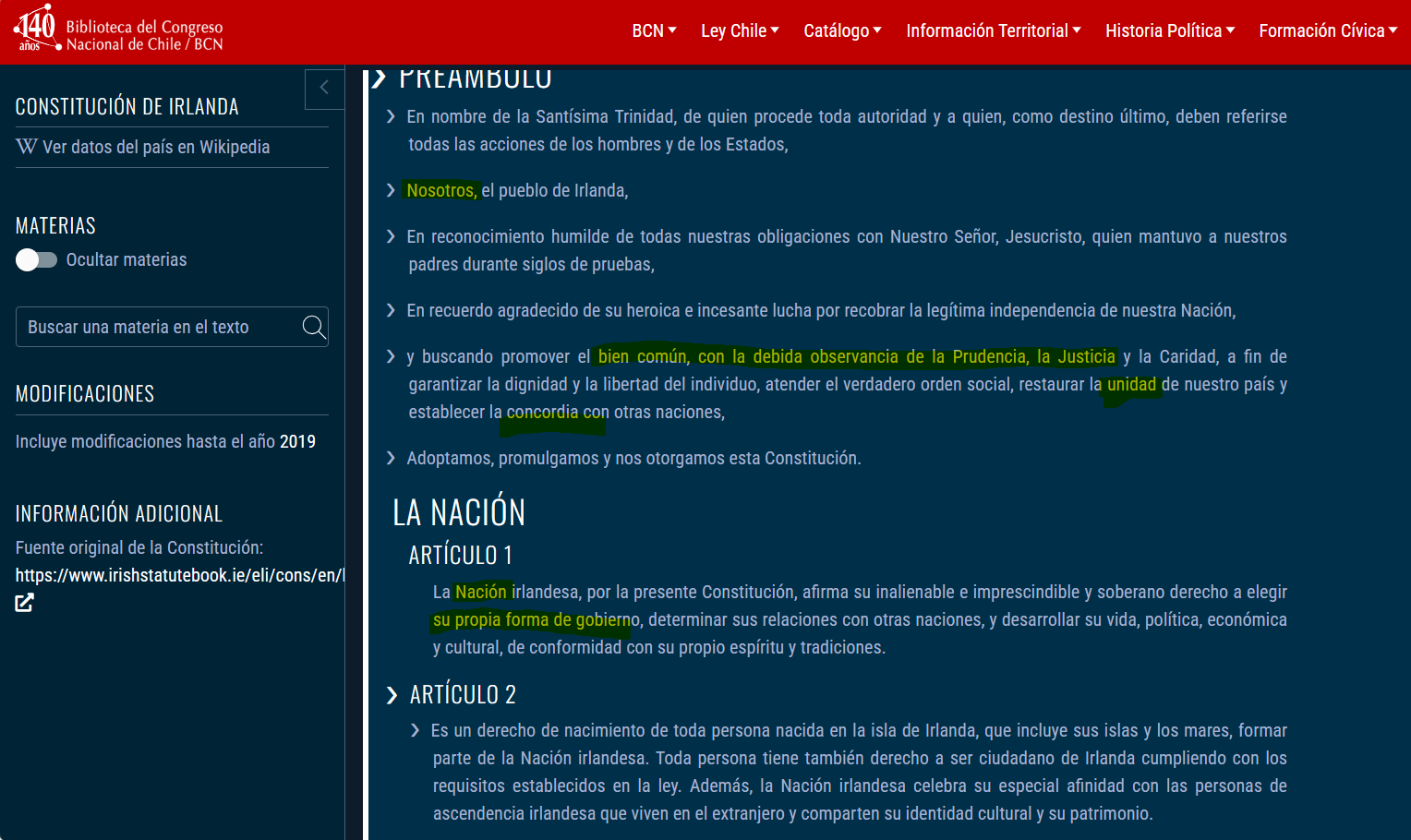Viewport: 1411px width, 840px height.
Task: Open the BCN dropdown menu
Action: pyautogui.click(x=655, y=30)
